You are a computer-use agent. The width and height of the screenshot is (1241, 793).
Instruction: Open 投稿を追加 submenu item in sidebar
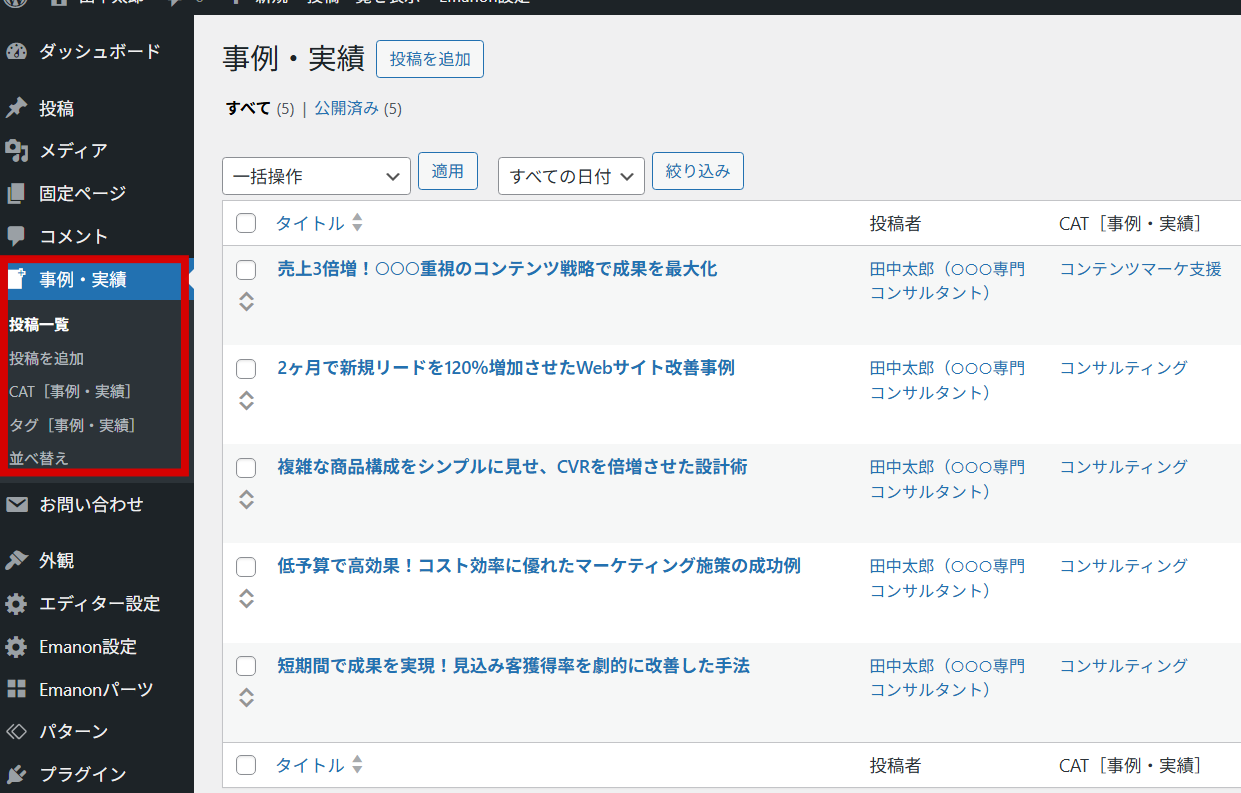(46, 358)
